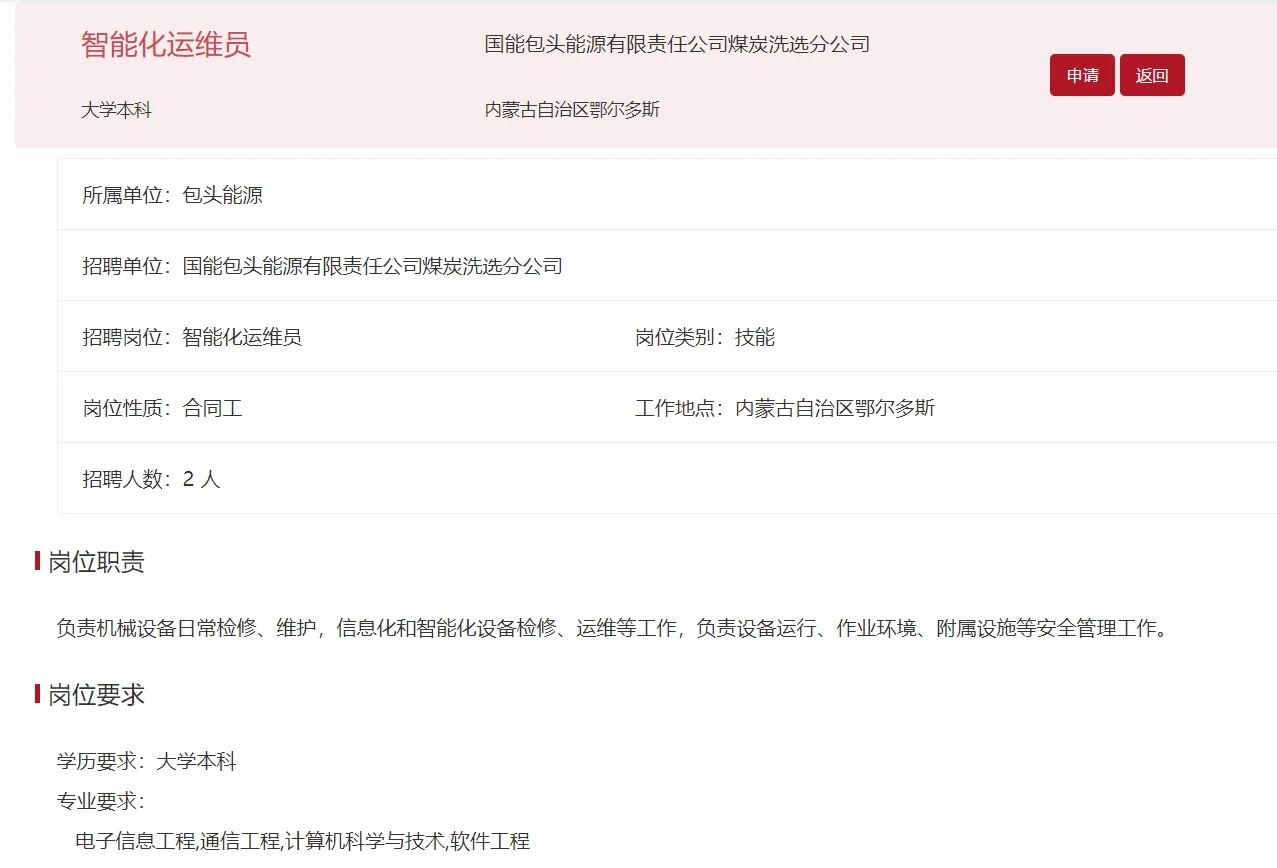This screenshot has height=868, width=1277.
Task: Click the 申请 apply button
Action: pos(1082,75)
